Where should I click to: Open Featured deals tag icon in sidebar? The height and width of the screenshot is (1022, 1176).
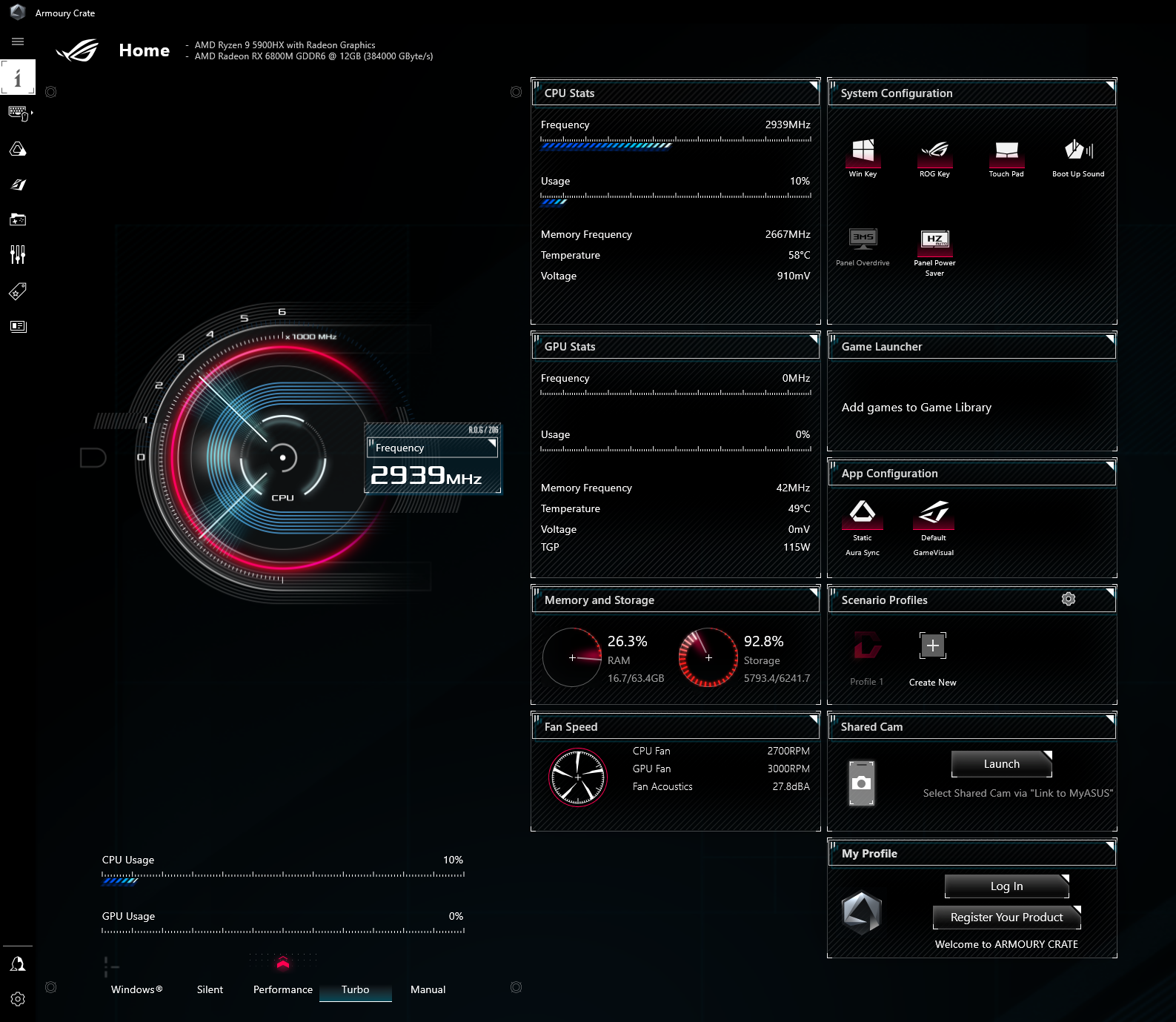[x=18, y=291]
